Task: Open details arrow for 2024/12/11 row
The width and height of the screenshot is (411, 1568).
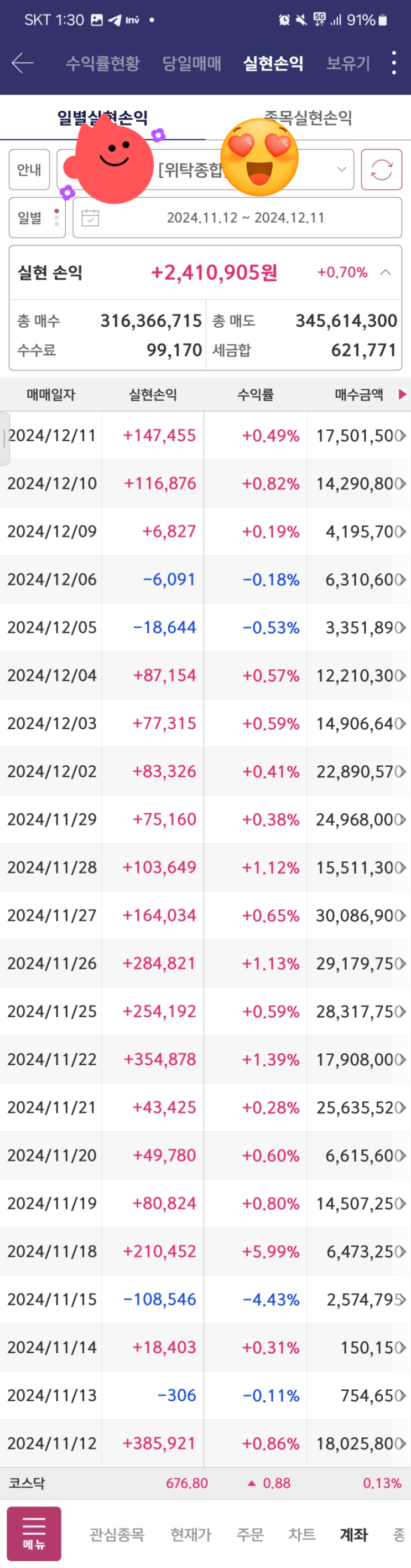Action: [x=400, y=435]
